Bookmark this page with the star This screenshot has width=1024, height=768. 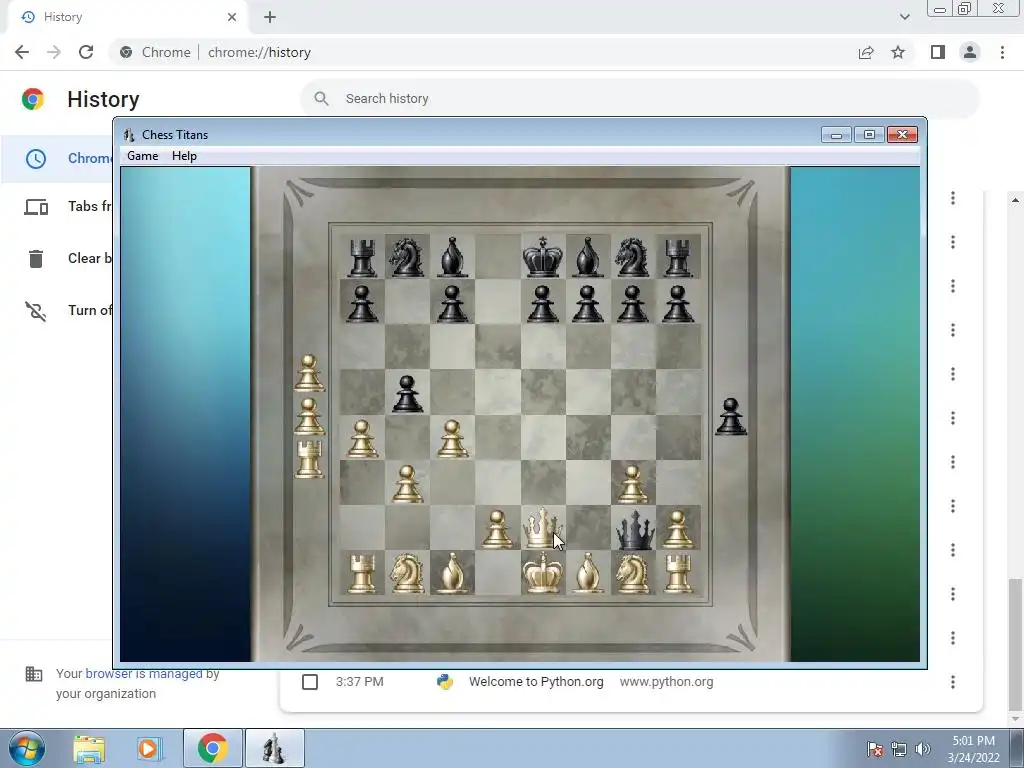(x=898, y=52)
